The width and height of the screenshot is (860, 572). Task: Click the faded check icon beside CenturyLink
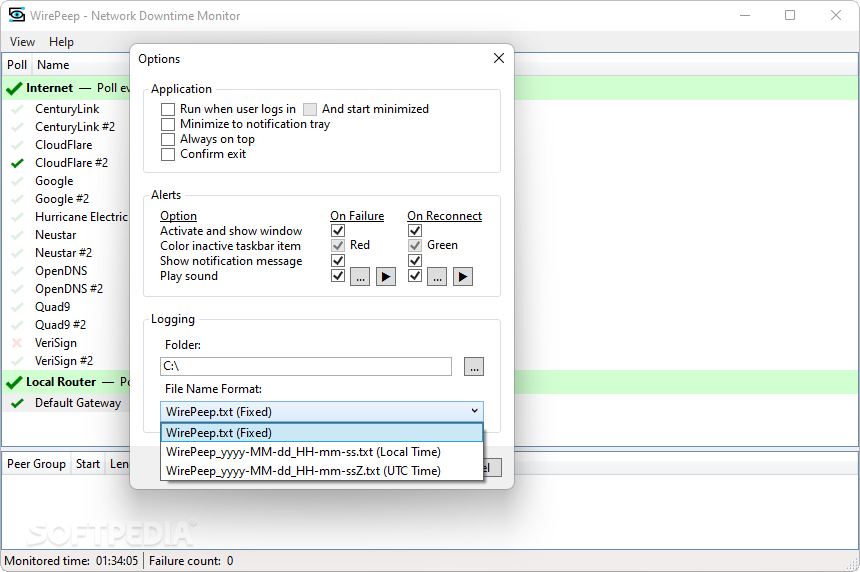coord(18,109)
